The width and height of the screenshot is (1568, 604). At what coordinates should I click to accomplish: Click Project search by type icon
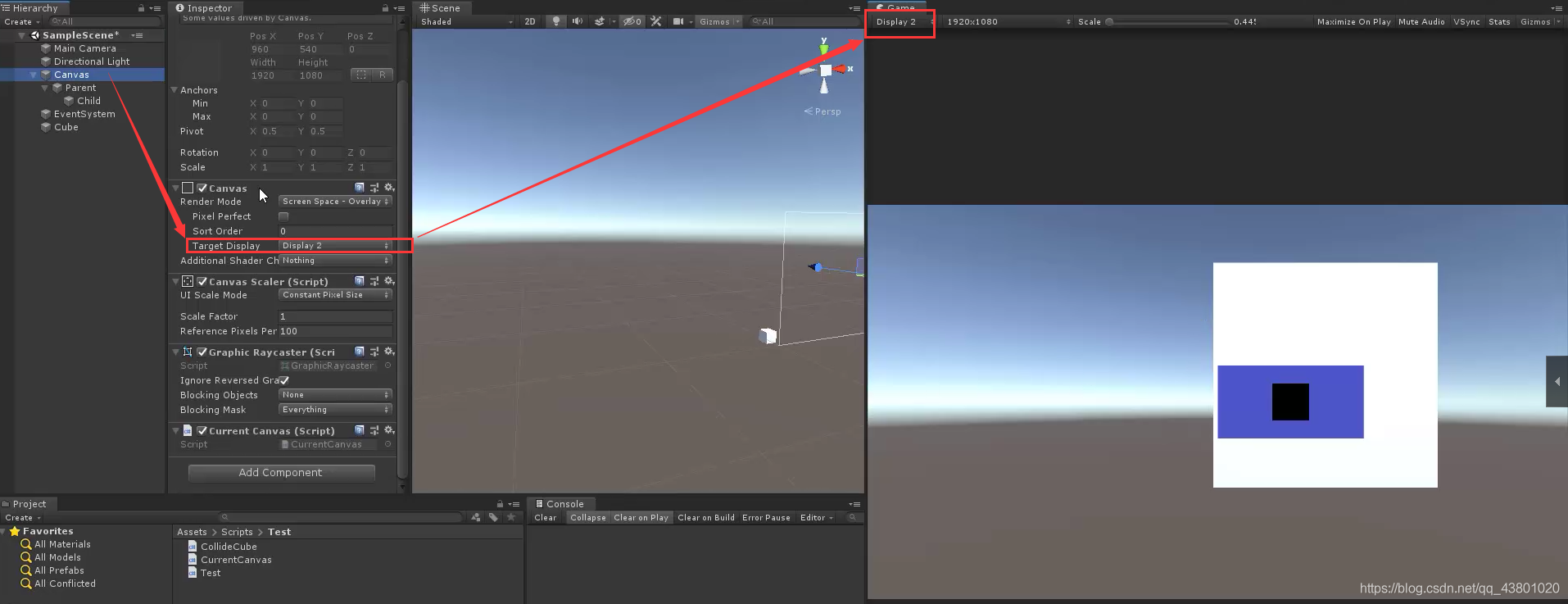pyautogui.click(x=475, y=517)
